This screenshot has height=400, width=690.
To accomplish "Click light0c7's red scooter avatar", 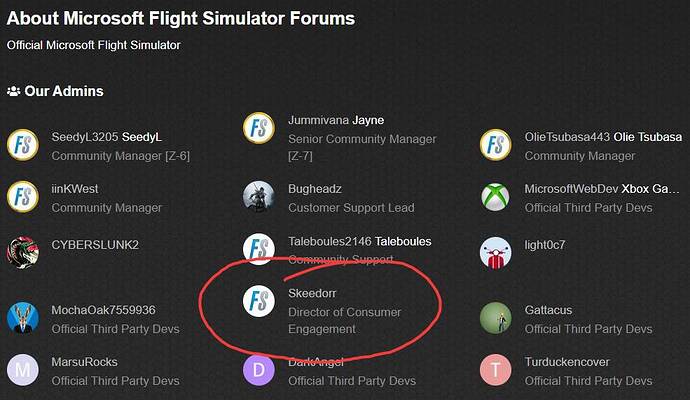I will 495,253.
